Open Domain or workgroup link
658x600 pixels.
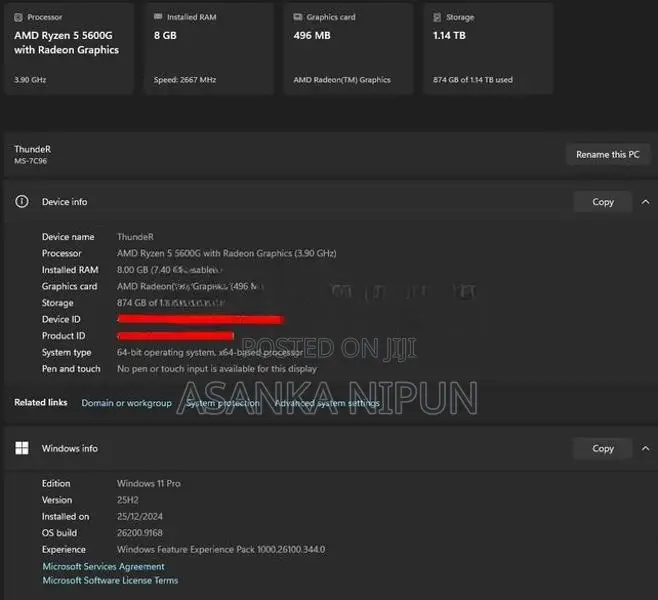(126, 403)
